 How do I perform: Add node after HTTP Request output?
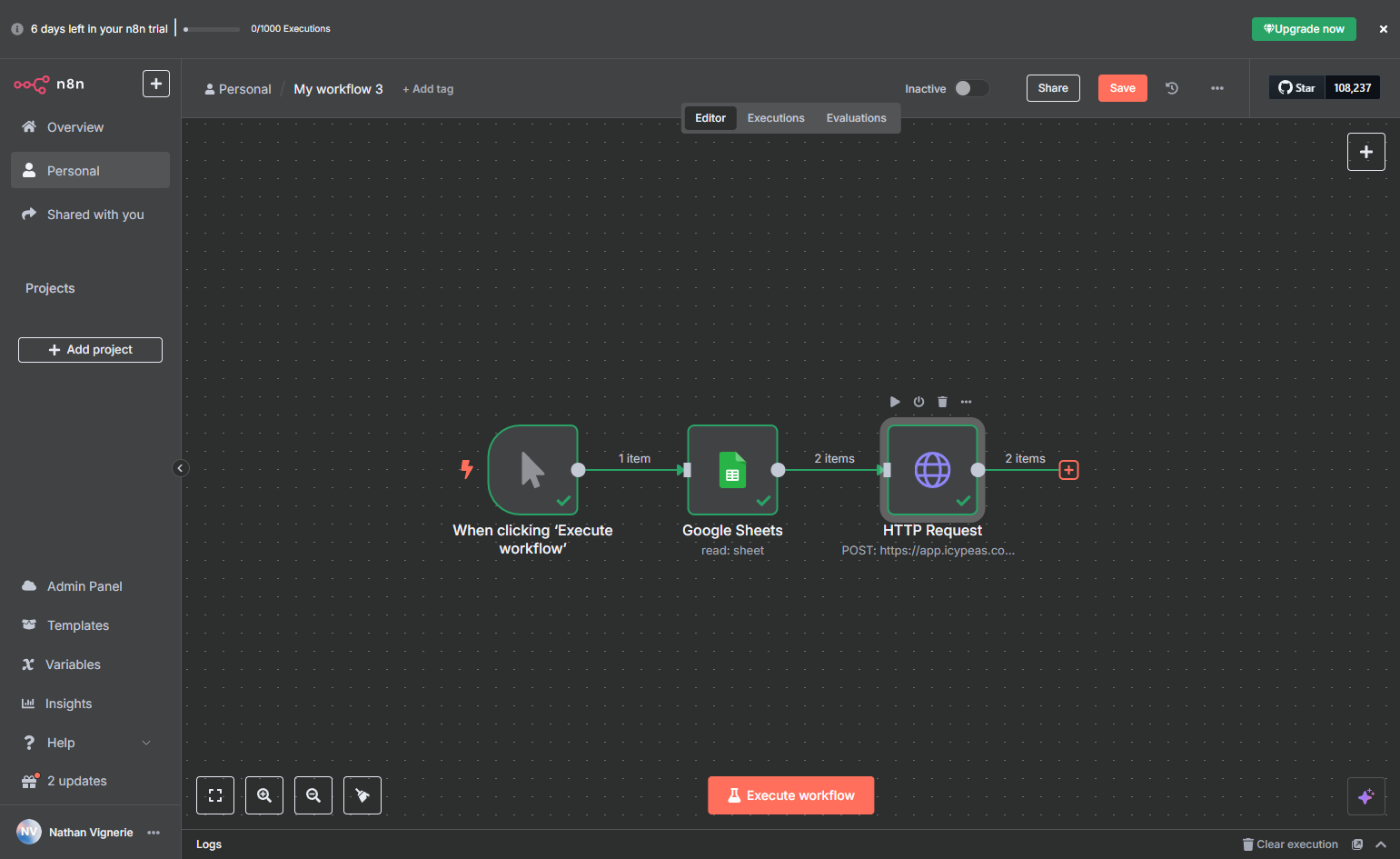tap(1069, 470)
